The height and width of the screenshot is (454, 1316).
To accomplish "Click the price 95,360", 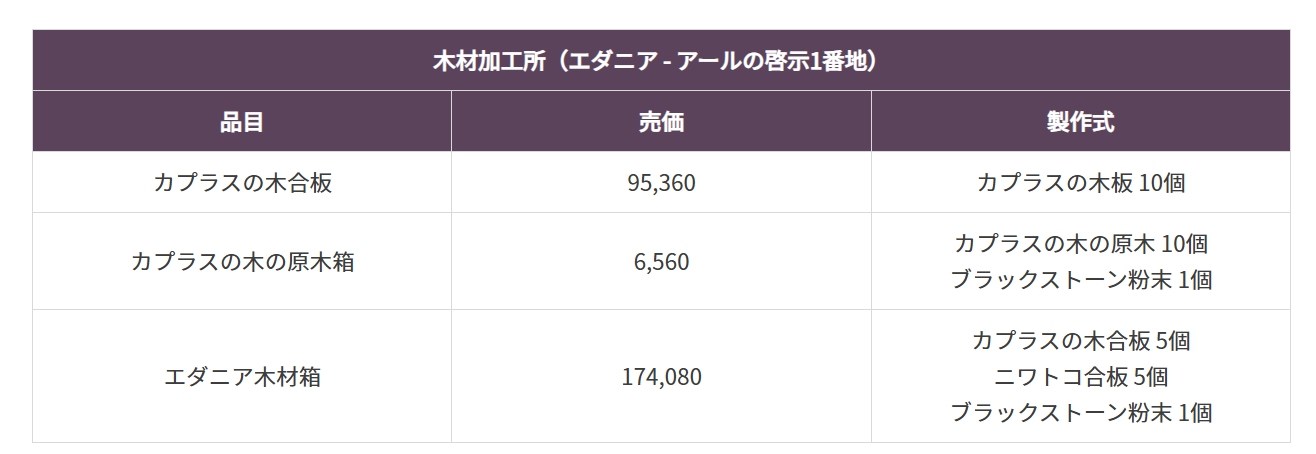I will pos(661,183).
